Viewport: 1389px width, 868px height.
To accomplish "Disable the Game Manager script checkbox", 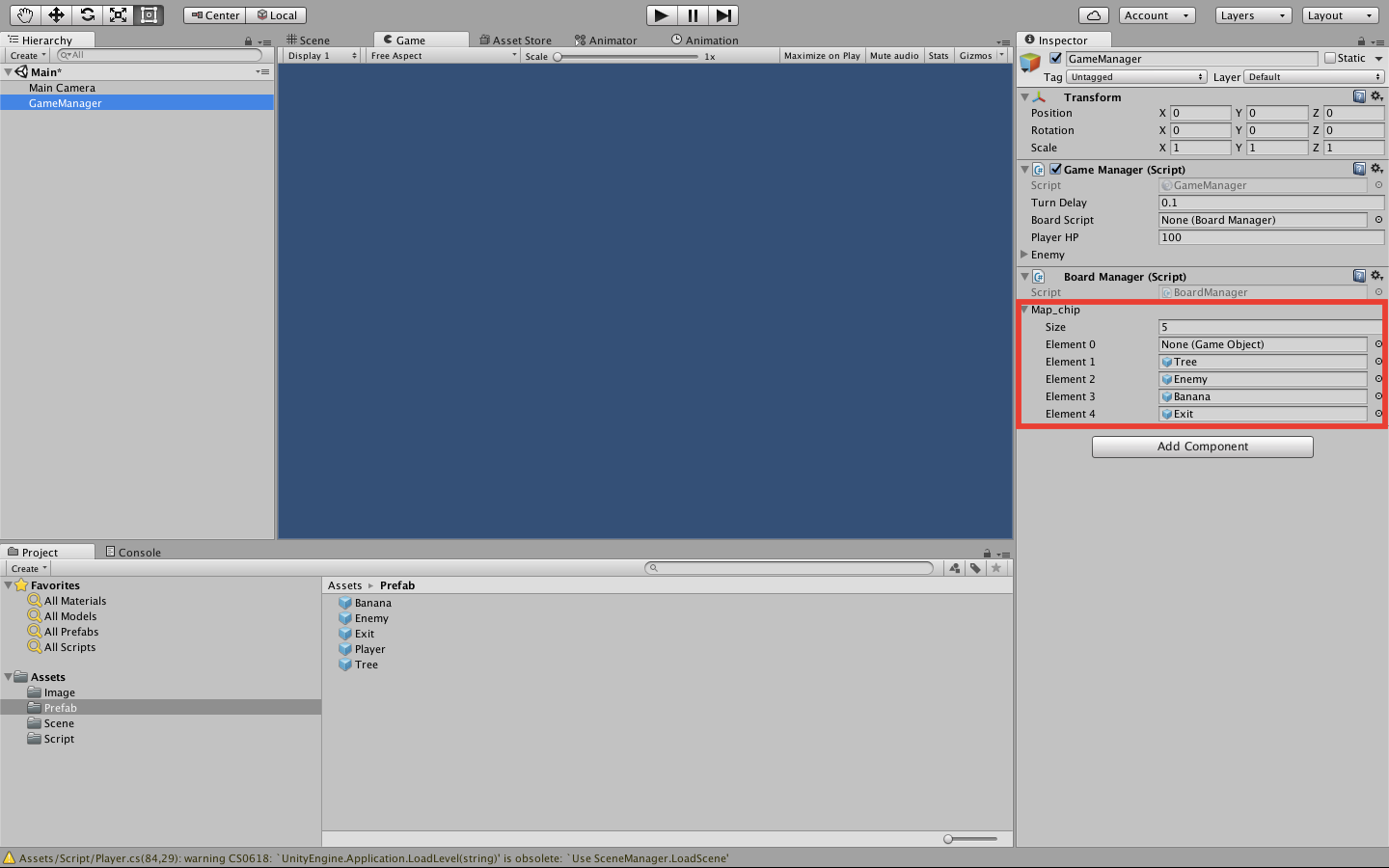I will pyautogui.click(x=1055, y=169).
